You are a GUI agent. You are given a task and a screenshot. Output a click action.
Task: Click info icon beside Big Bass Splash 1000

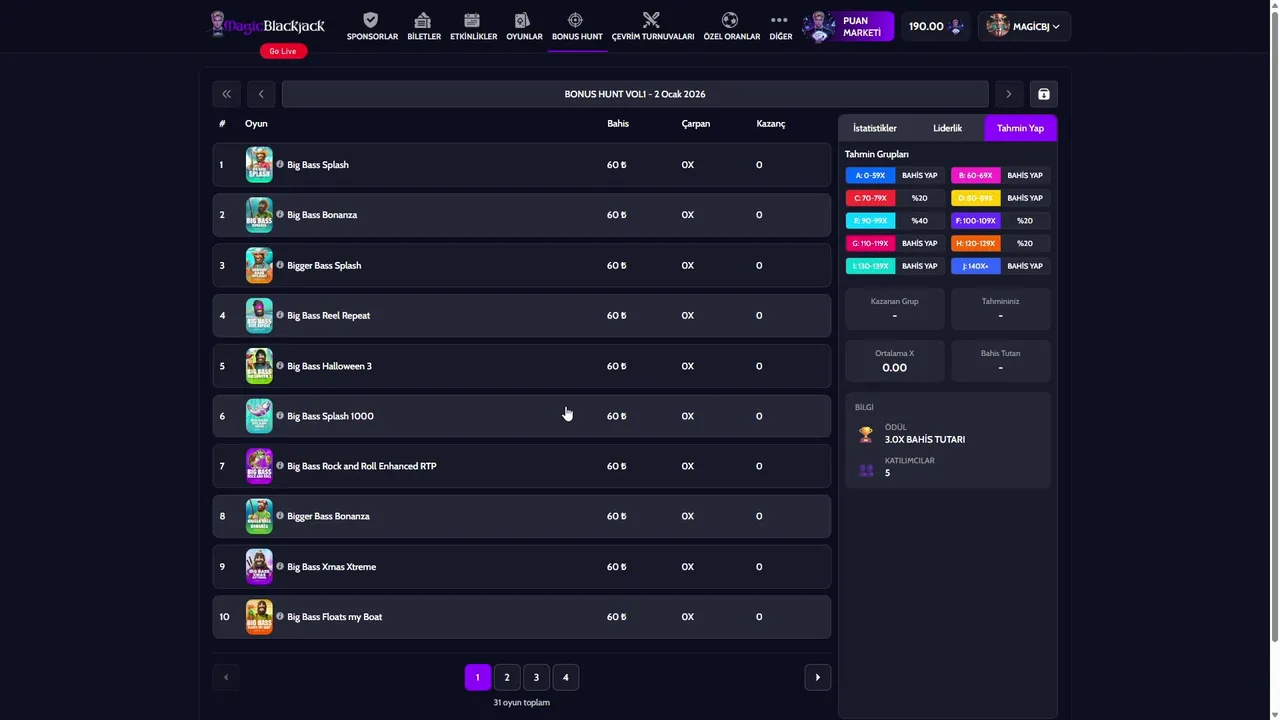pos(280,415)
